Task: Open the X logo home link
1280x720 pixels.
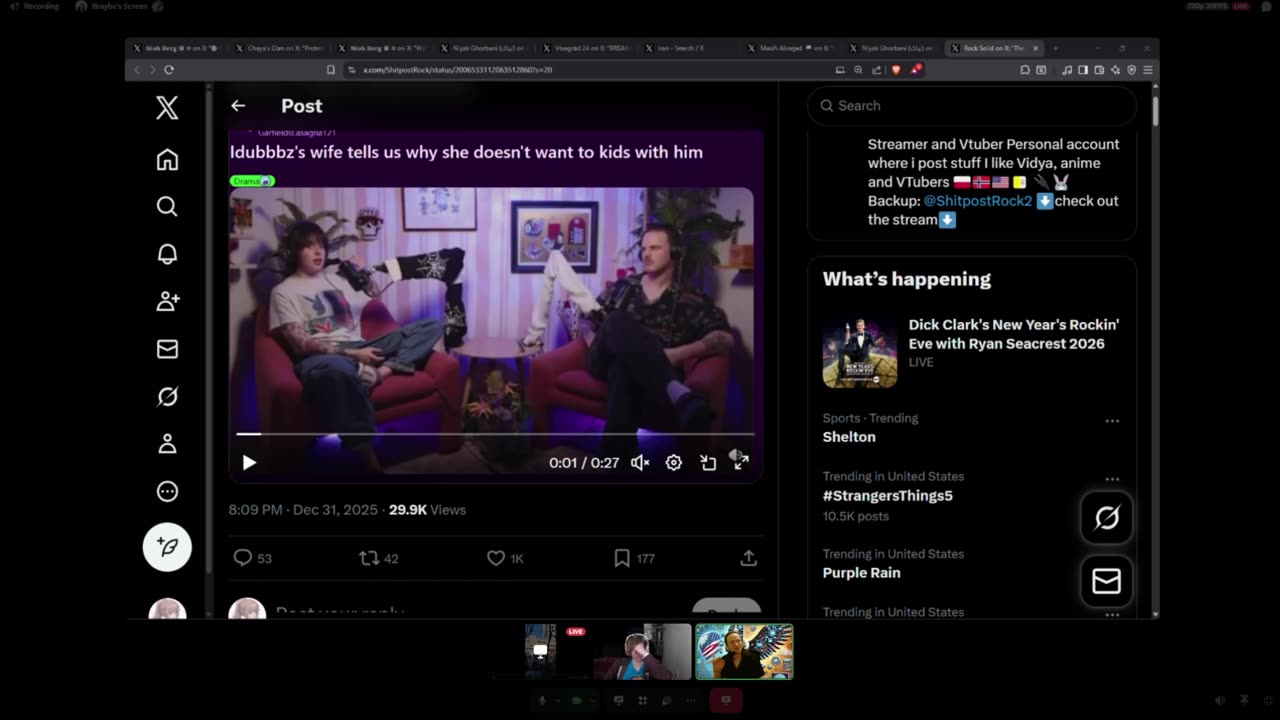Action: pyautogui.click(x=167, y=108)
